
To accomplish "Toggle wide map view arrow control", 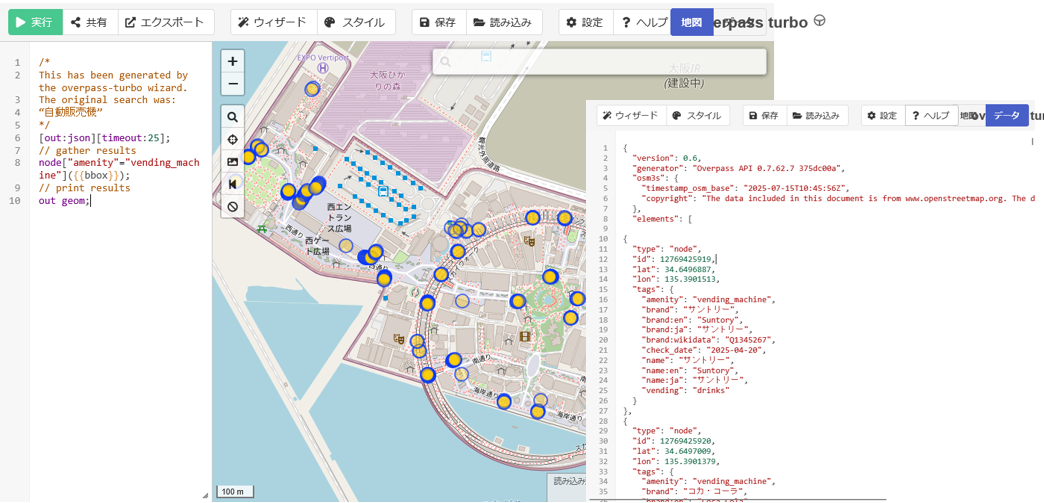I will tap(232, 184).
